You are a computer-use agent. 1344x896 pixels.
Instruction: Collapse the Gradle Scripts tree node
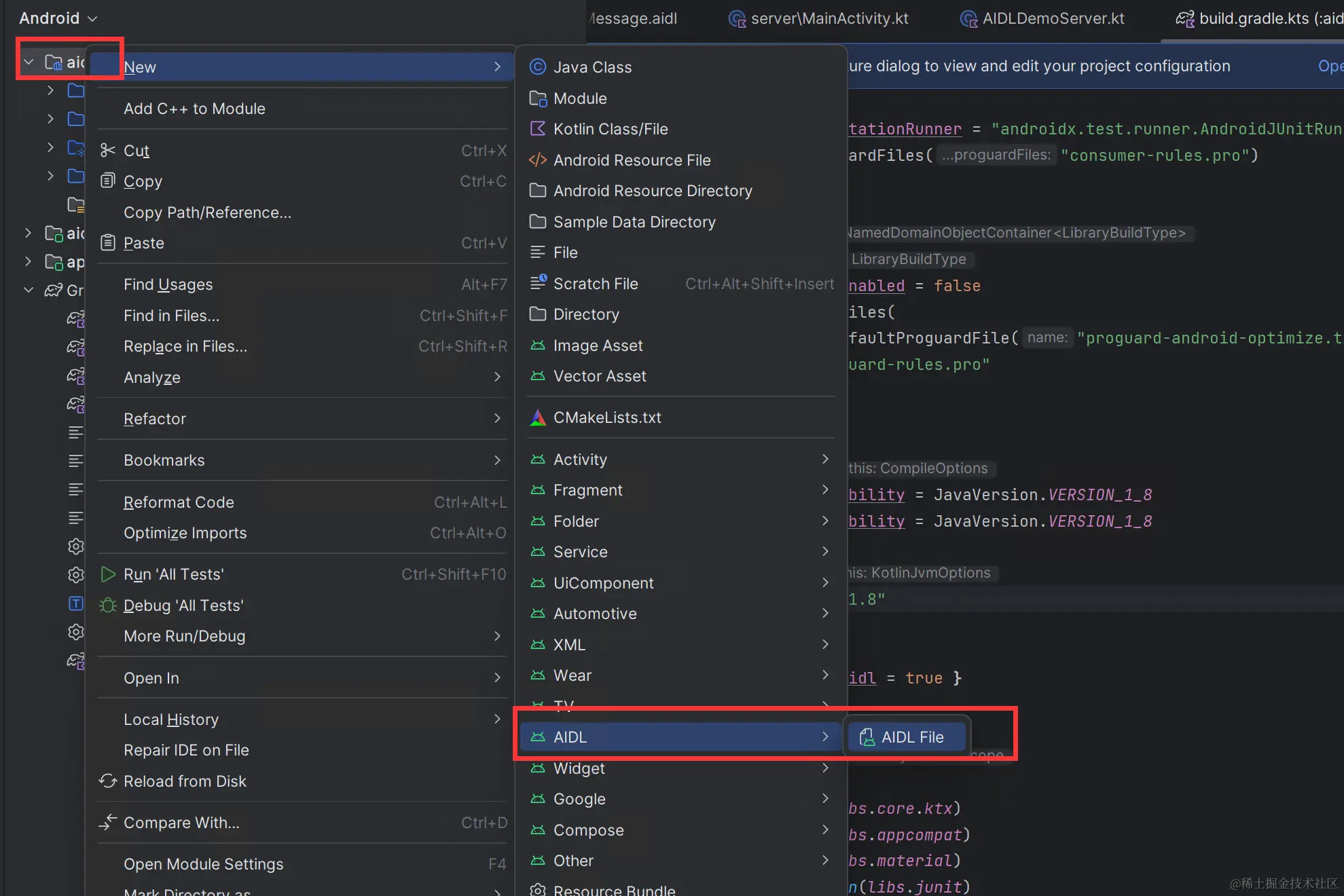point(29,290)
